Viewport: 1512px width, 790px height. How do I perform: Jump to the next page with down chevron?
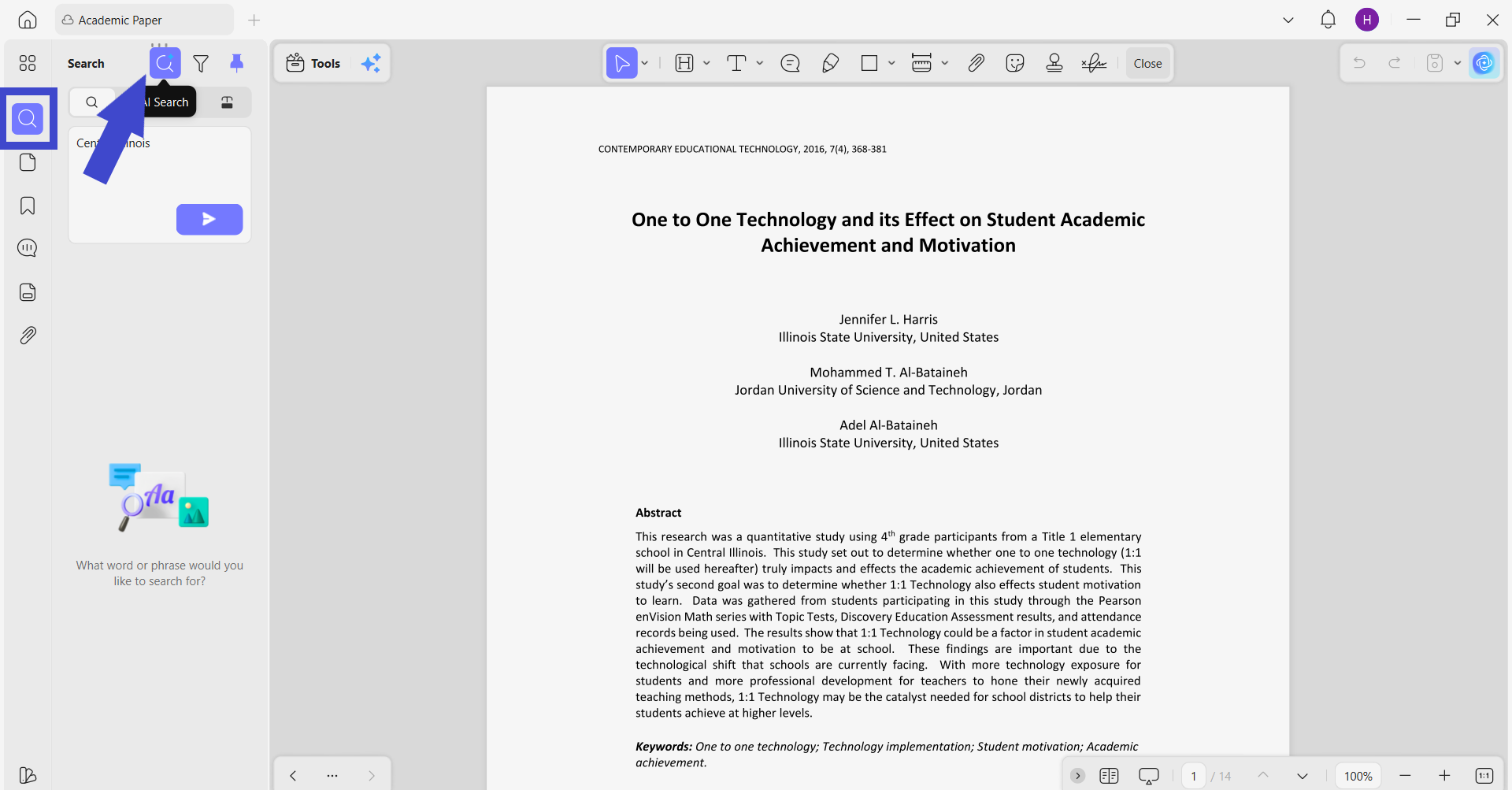pos(1303,776)
